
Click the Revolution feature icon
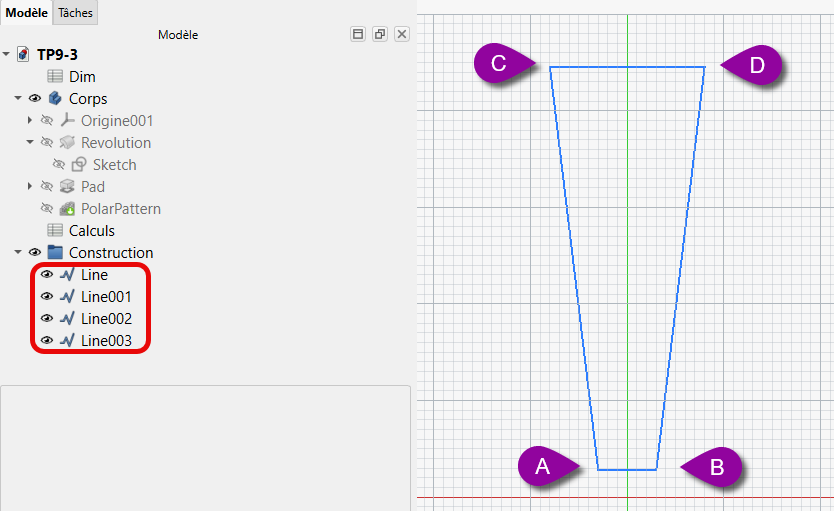68,143
